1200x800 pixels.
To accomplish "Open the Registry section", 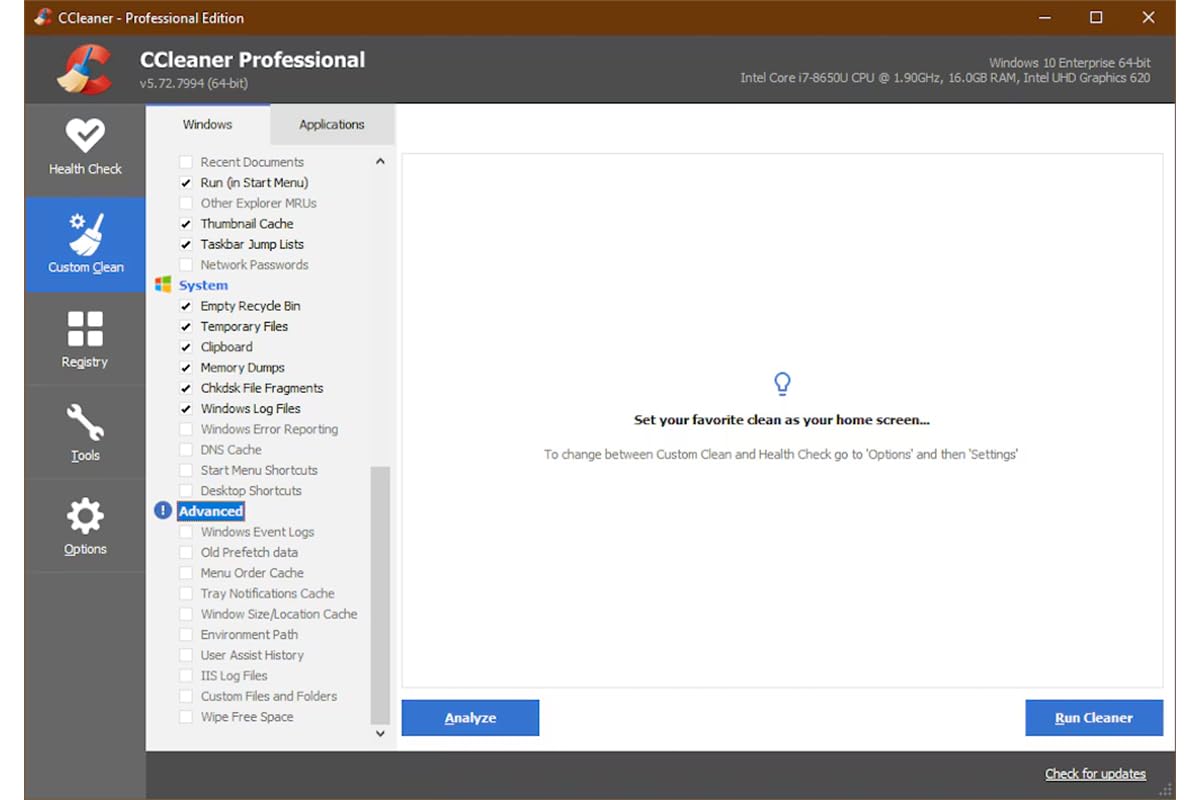I will pos(85,339).
